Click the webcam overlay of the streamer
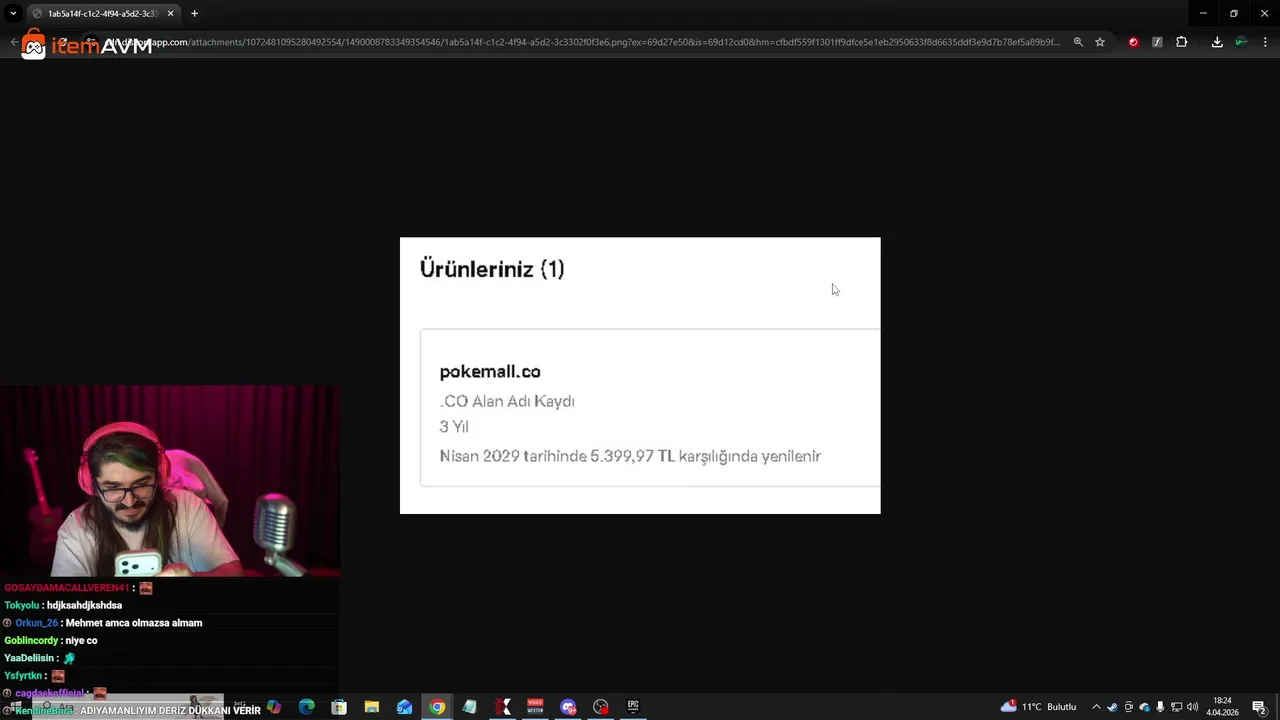This screenshot has height=720, width=1280. tap(170, 481)
